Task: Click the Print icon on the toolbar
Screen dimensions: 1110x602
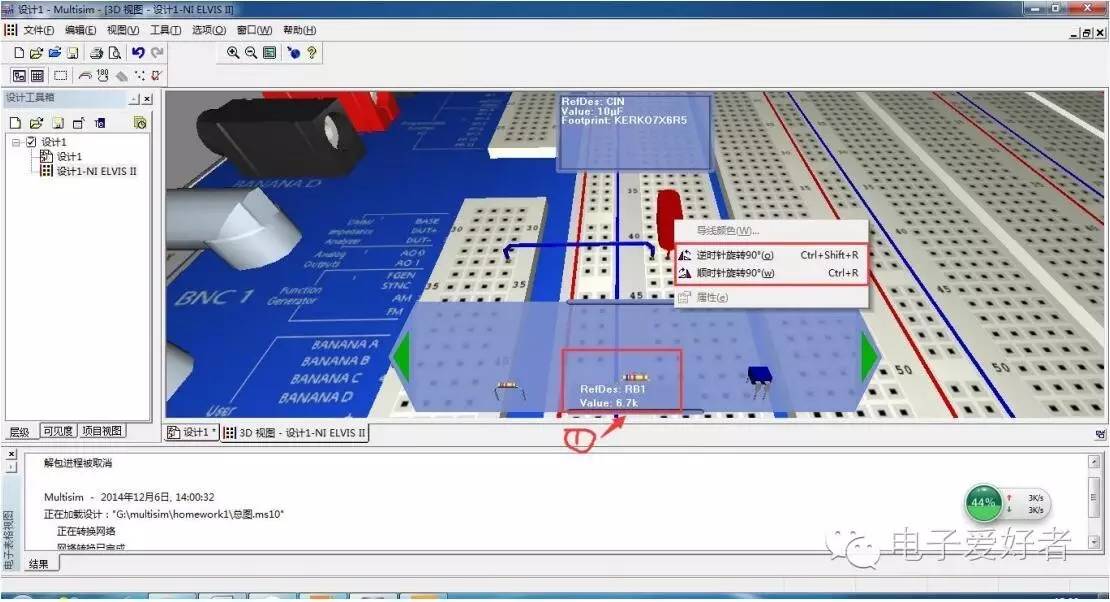Action: tap(97, 52)
